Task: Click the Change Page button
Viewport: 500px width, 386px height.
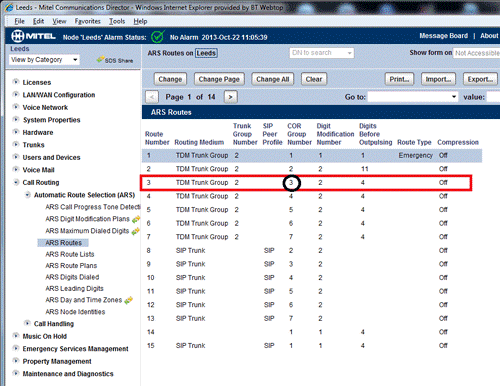Action: point(219,79)
